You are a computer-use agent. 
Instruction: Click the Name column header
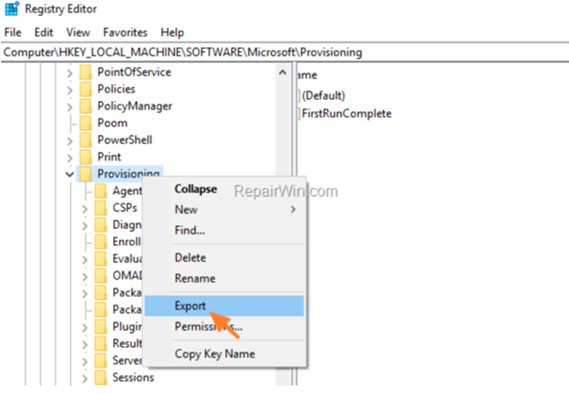(x=307, y=75)
